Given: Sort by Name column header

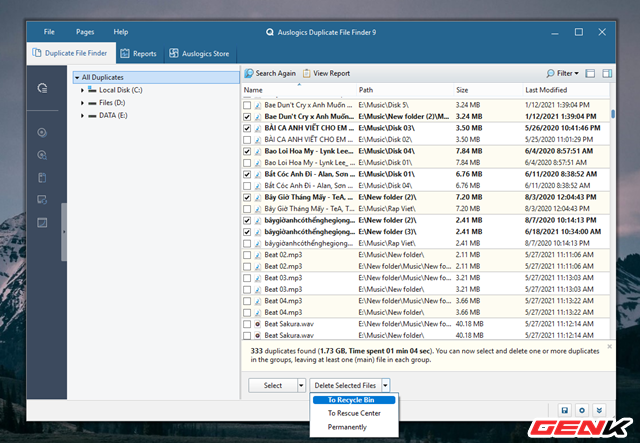Looking at the screenshot, I should tap(298, 90).
